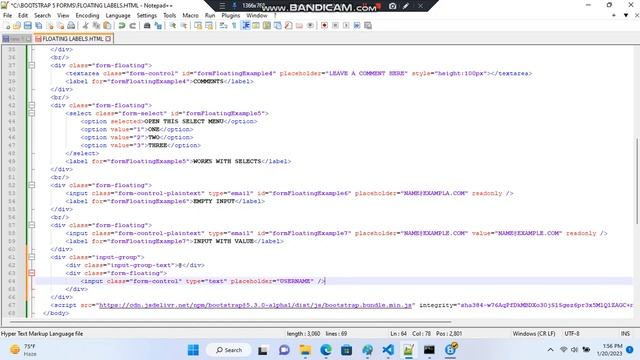Click the Save All toolbar icon

pyautogui.click(x=38, y=25)
